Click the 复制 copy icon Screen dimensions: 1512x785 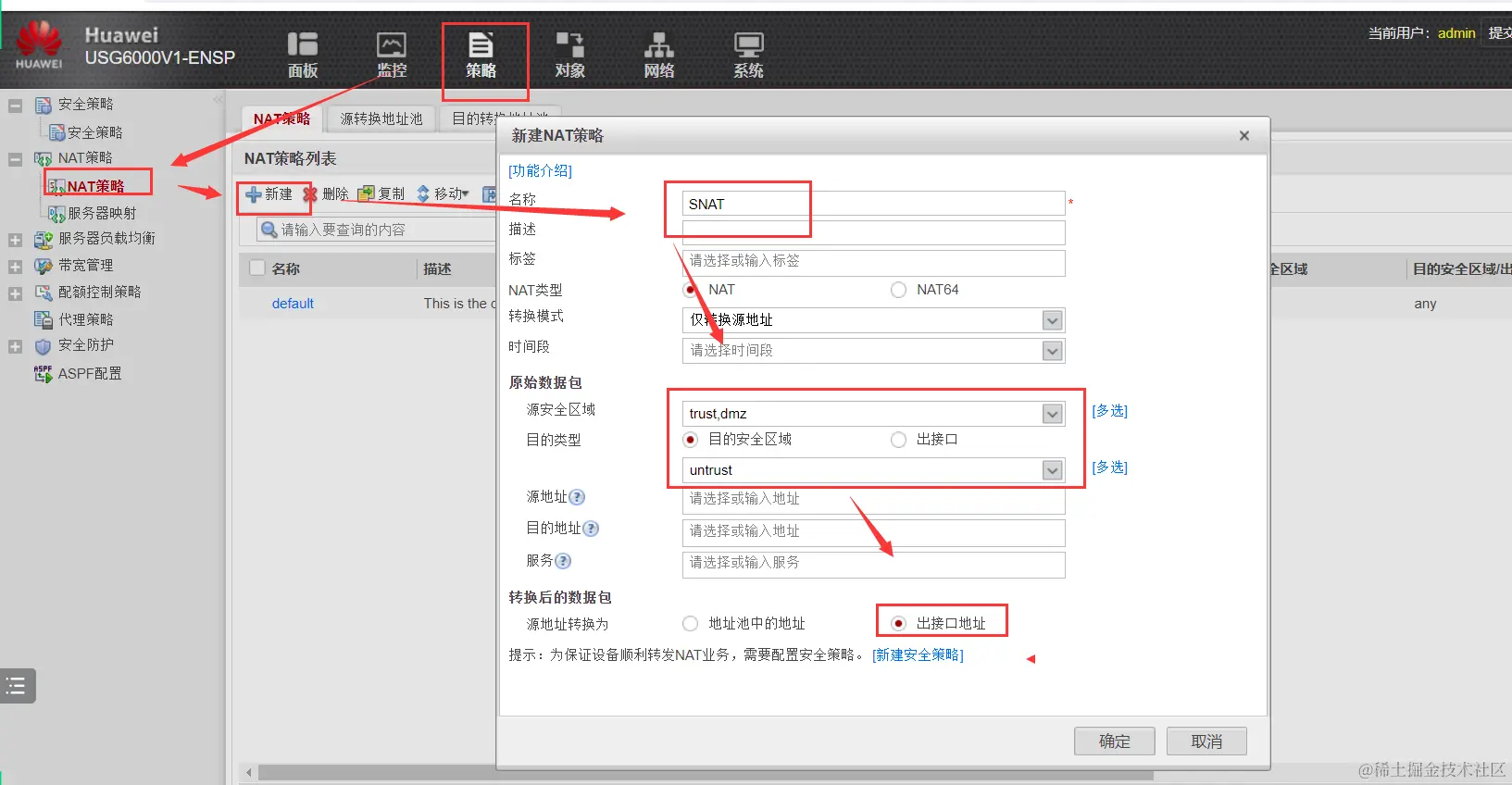[x=366, y=193]
